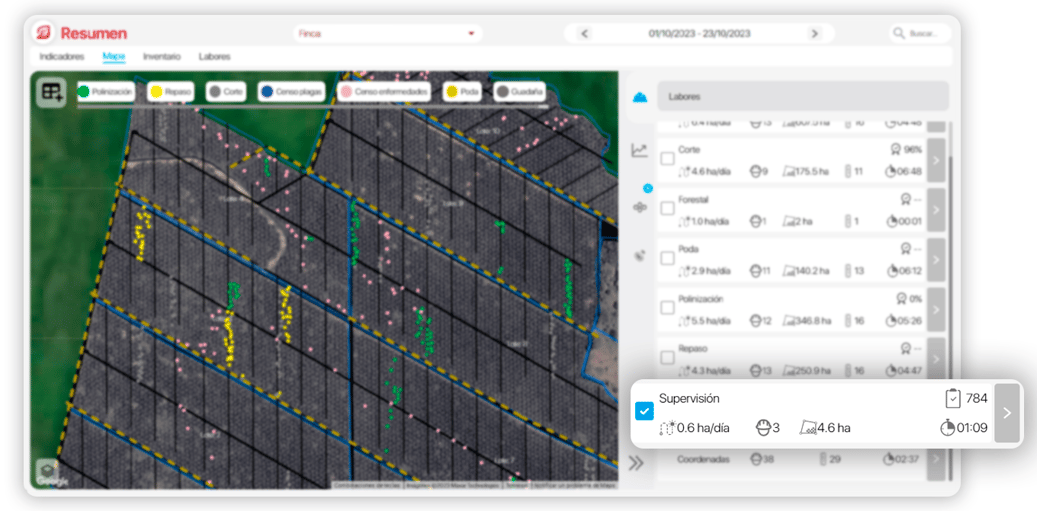Toggle the Polinización map legend chip
The width and height of the screenshot is (1037, 511).
(x=106, y=92)
